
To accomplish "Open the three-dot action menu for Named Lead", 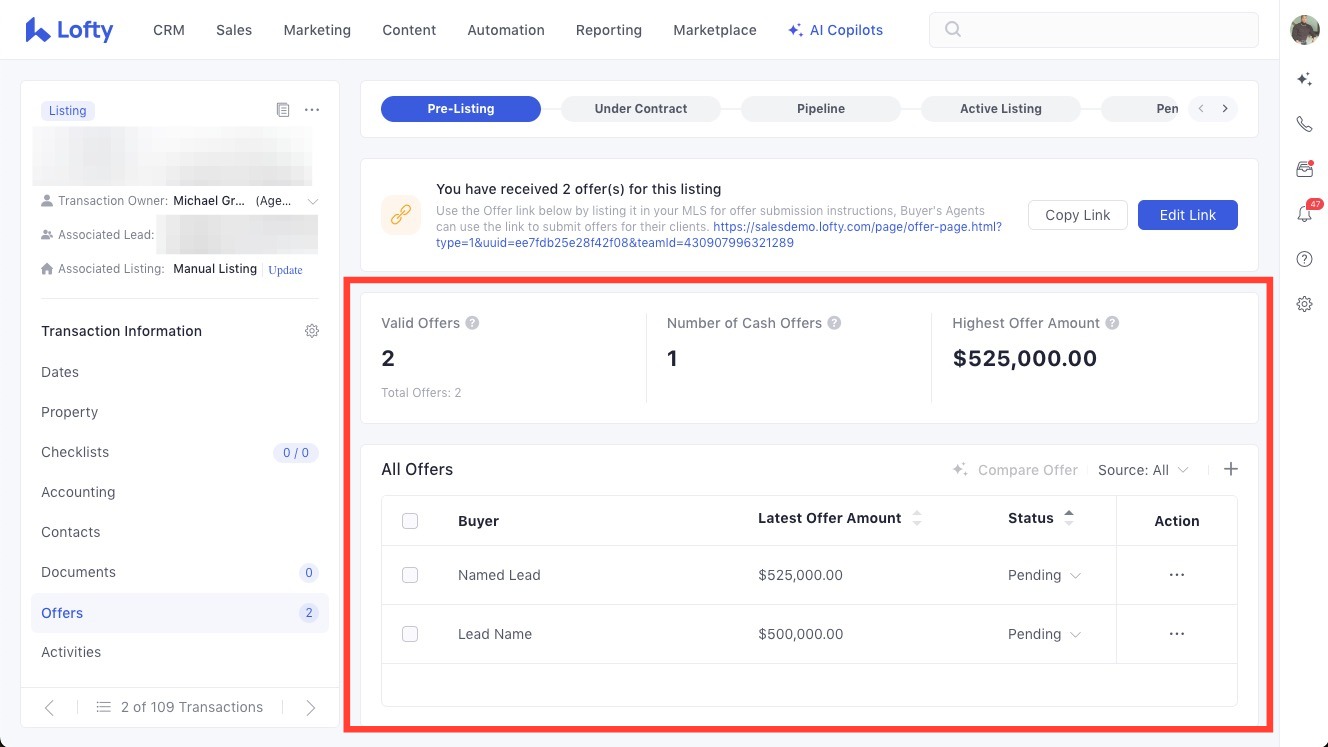I will pos(1176,575).
